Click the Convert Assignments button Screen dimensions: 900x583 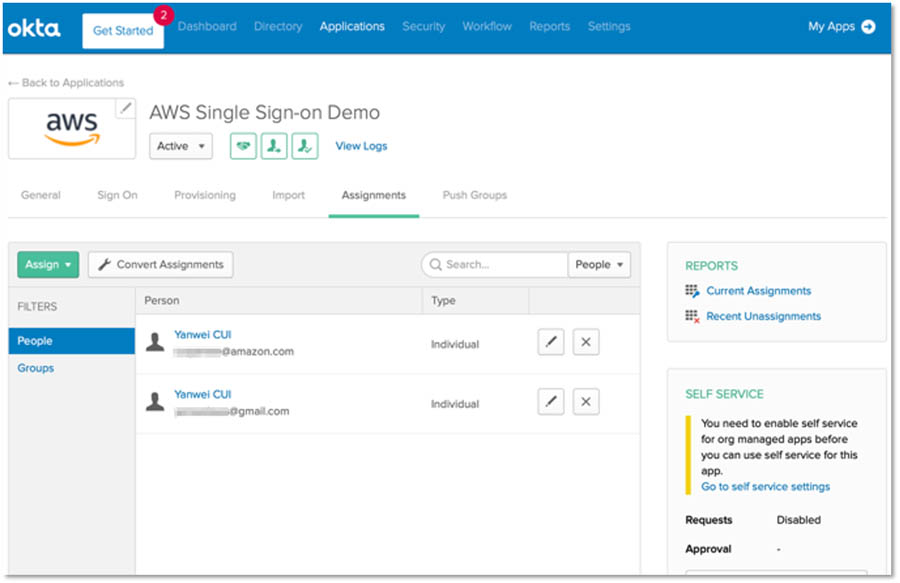pyautogui.click(x=161, y=265)
